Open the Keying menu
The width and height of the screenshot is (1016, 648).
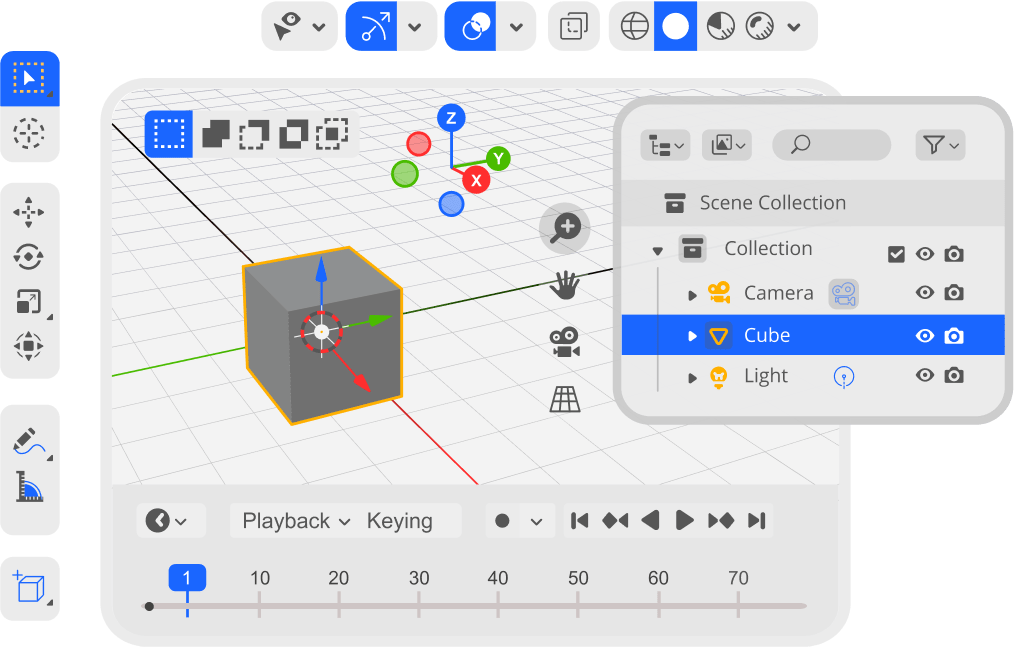point(400,521)
